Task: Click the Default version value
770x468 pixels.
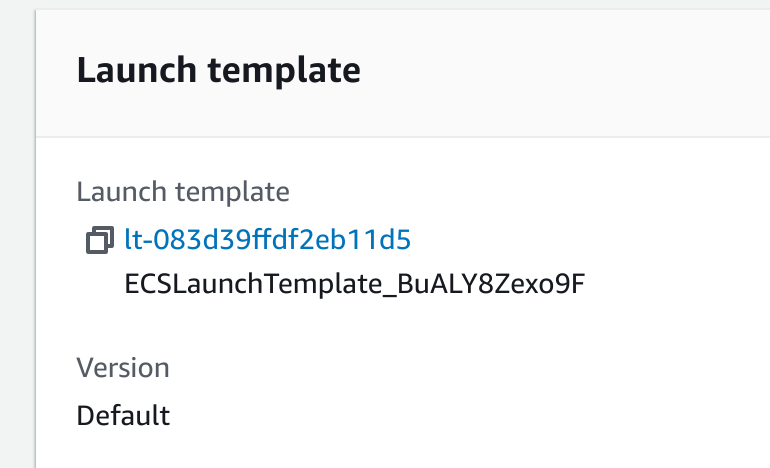Action: (x=123, y=414)
